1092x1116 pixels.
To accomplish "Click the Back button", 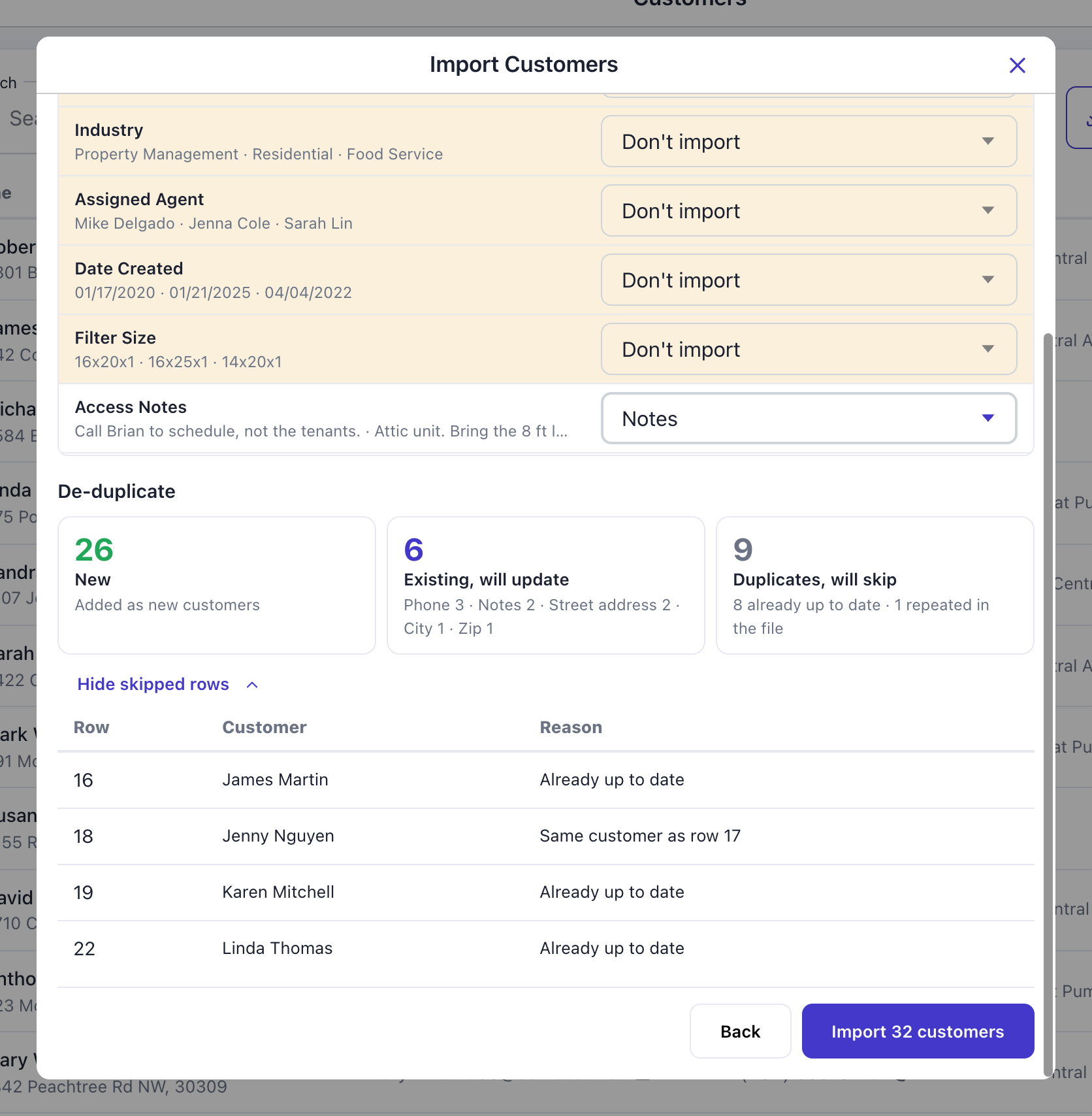I will [740, 1031].
